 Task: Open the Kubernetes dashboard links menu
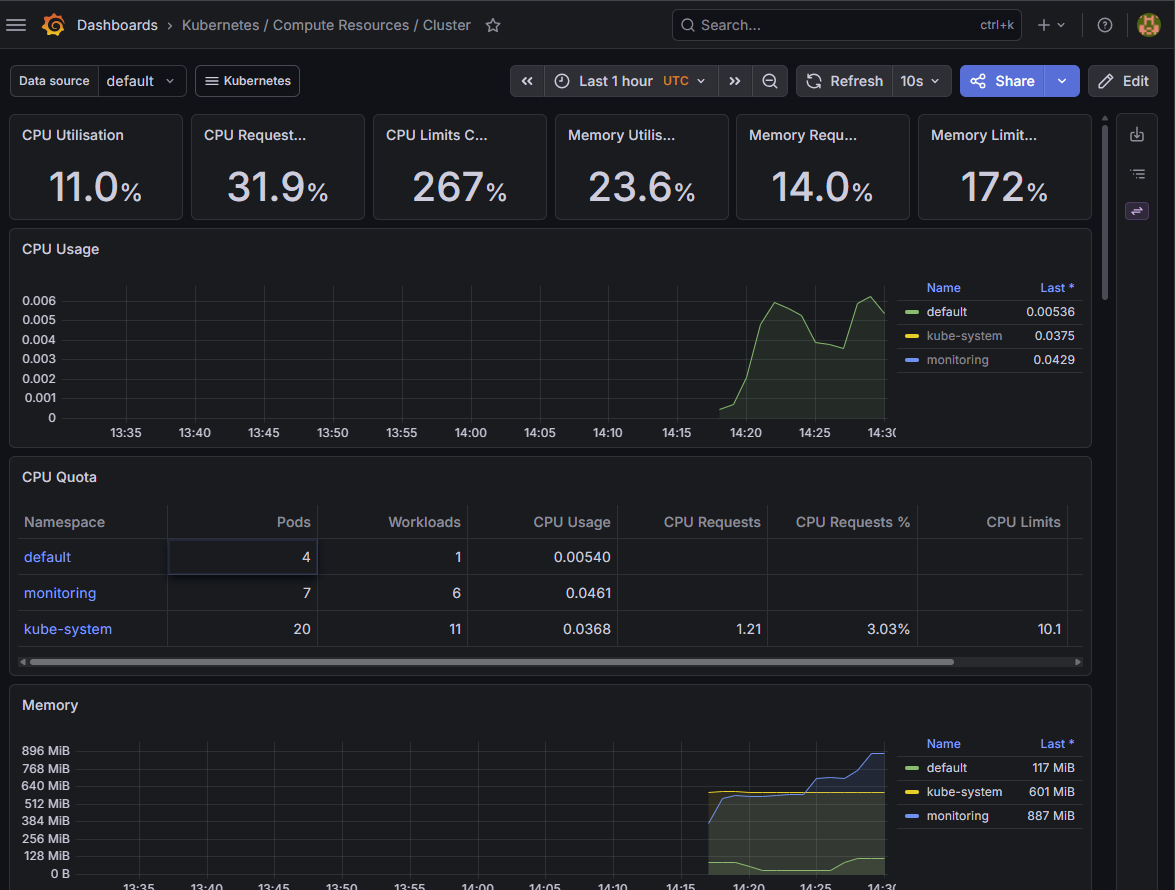pyautogui.click(x=247, y=81)
